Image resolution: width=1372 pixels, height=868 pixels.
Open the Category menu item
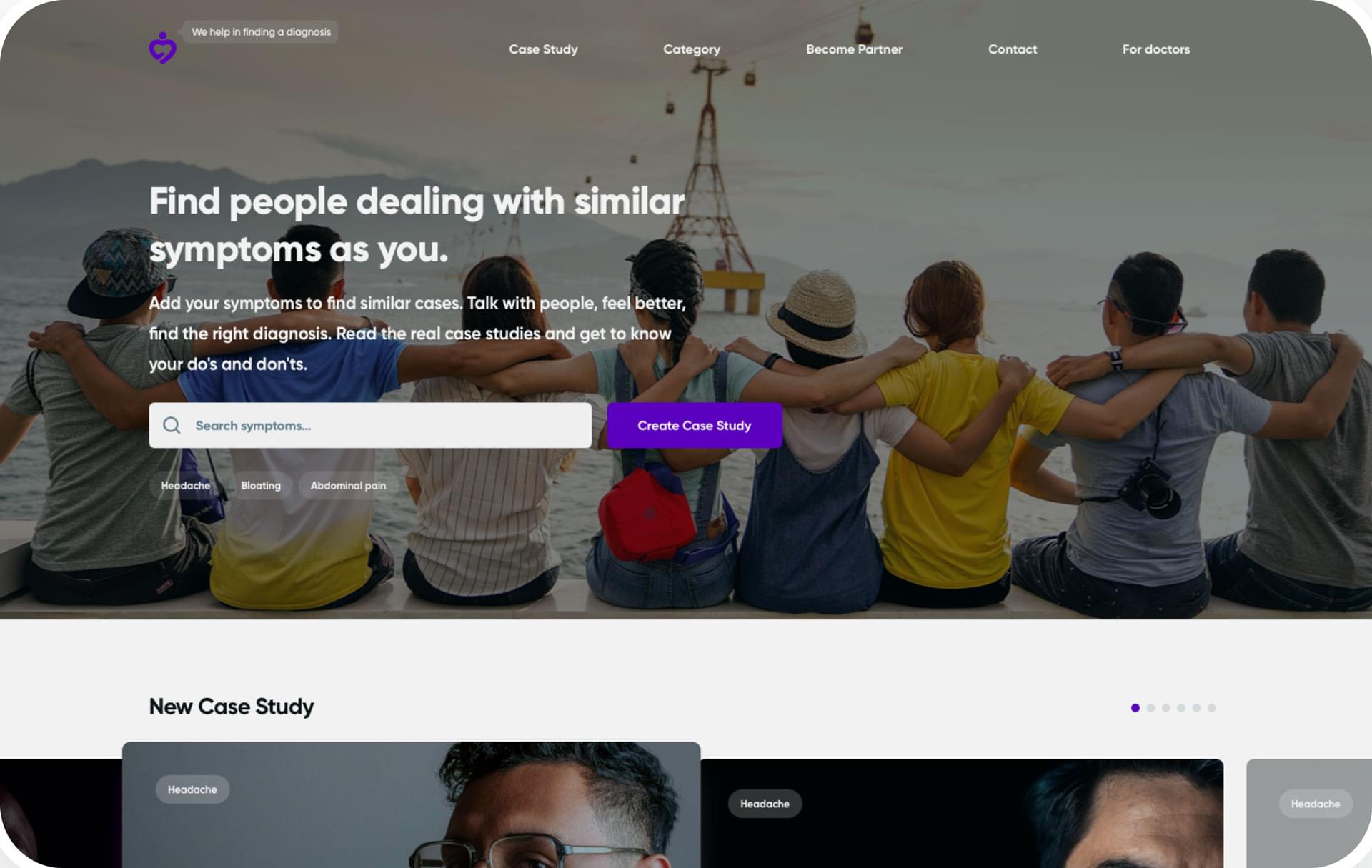point(691,49)
